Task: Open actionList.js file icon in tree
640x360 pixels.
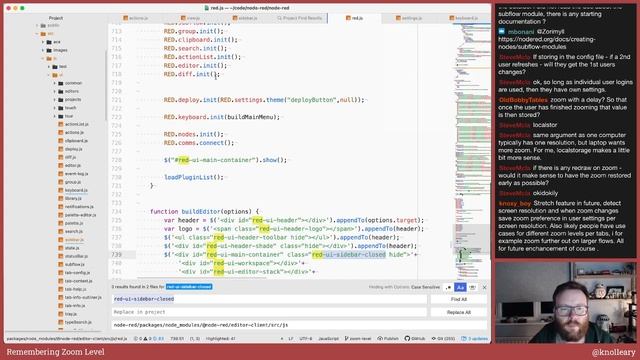Action: [x=61, y=124]
